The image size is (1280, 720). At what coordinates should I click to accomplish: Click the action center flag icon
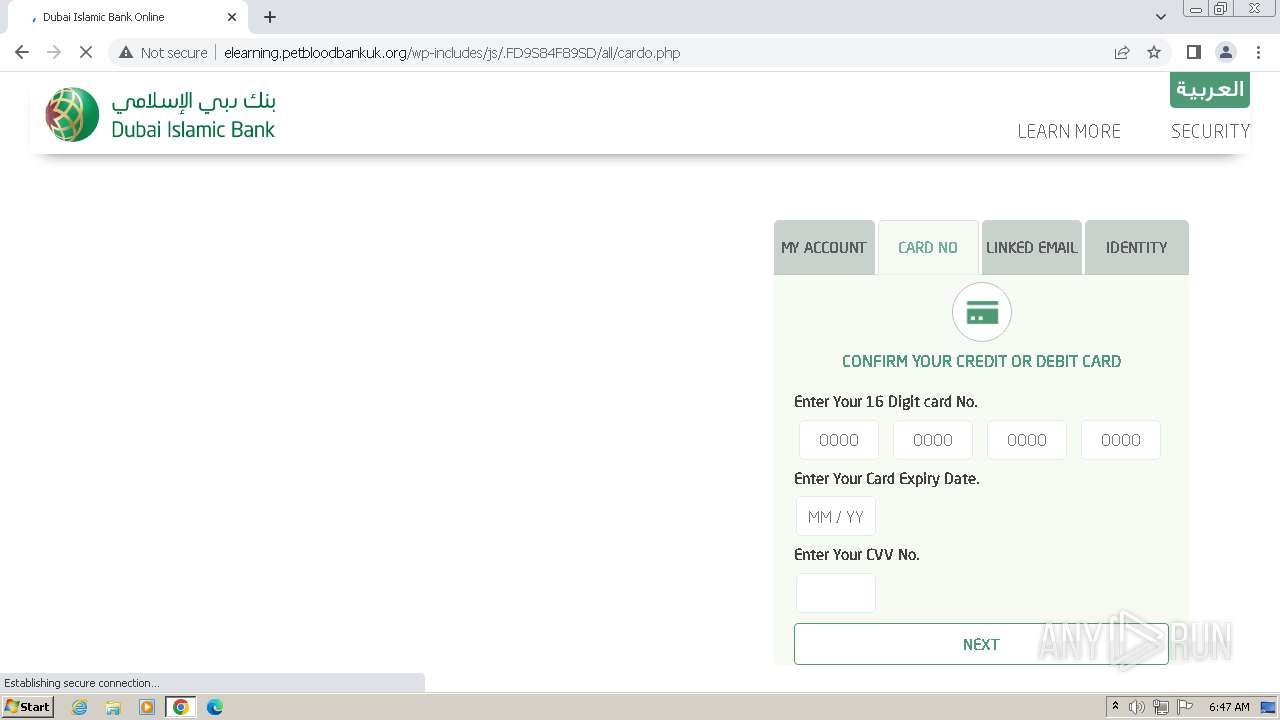tap(1185, 707)
